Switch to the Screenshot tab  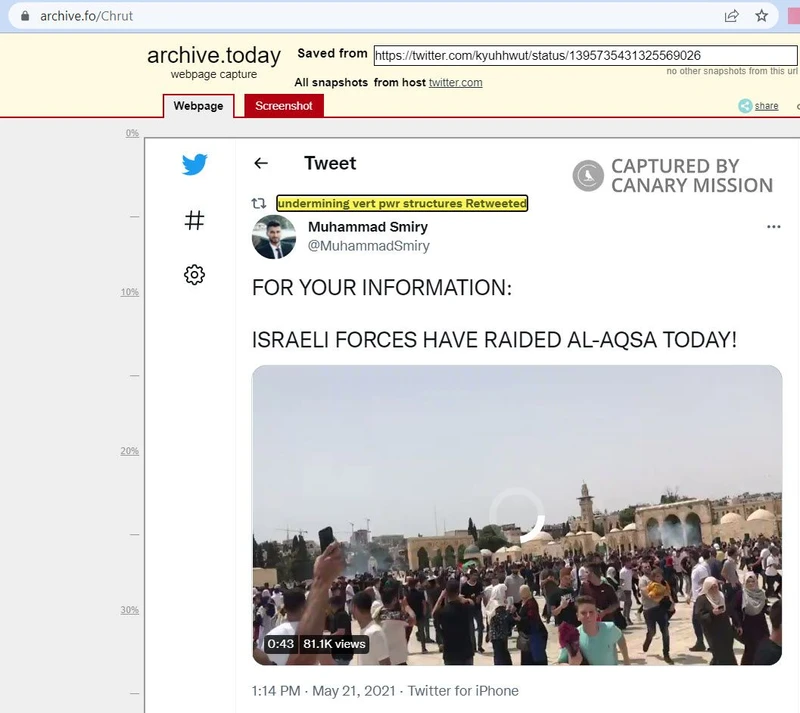(x=284, y=106)
